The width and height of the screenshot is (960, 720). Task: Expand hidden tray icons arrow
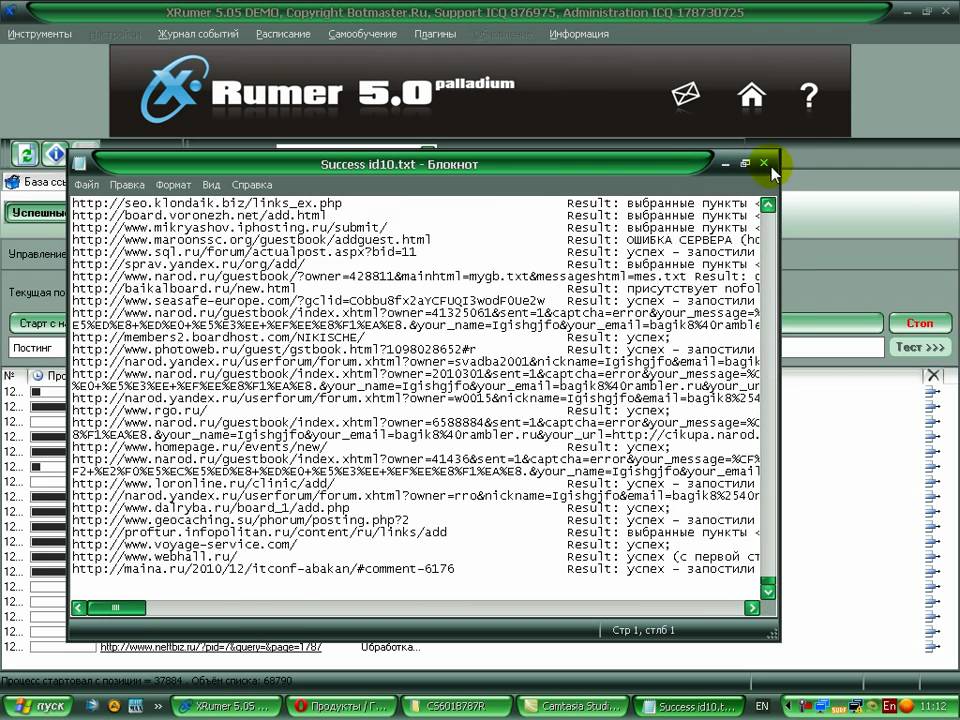click(x=788, y=706)
